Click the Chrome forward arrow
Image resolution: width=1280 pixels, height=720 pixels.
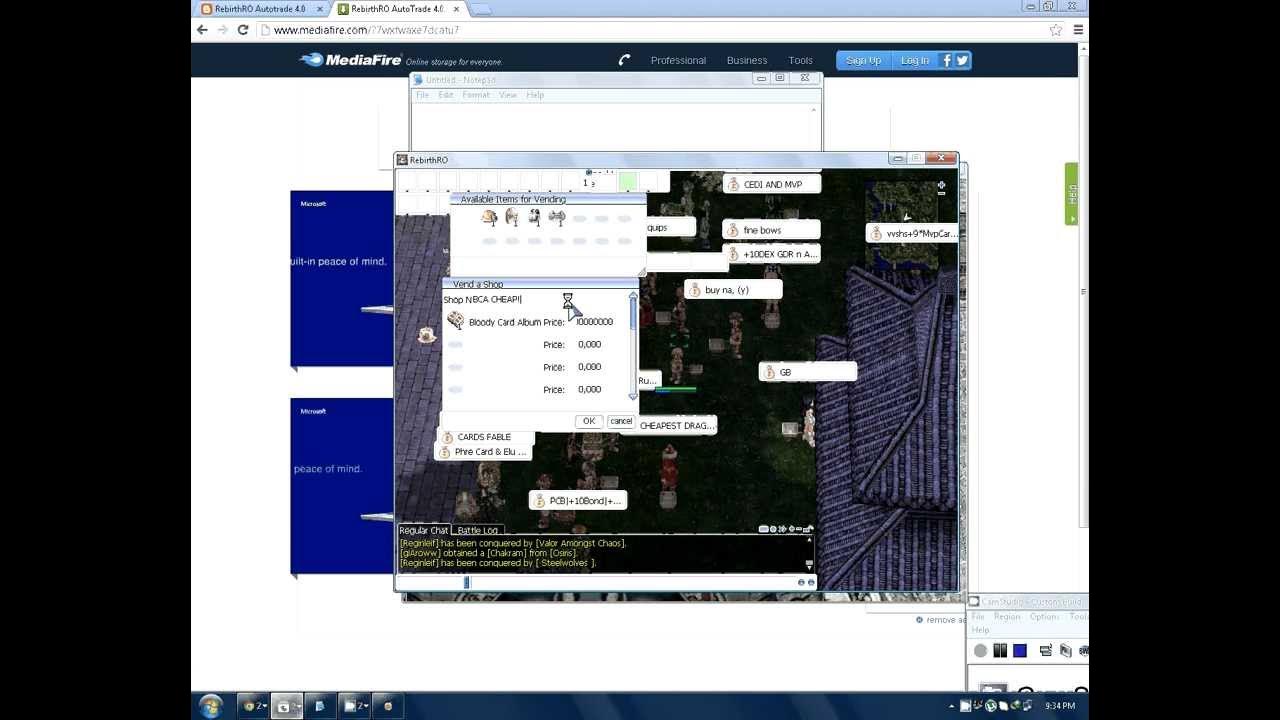pyautogui.click(x=222, y=30)
